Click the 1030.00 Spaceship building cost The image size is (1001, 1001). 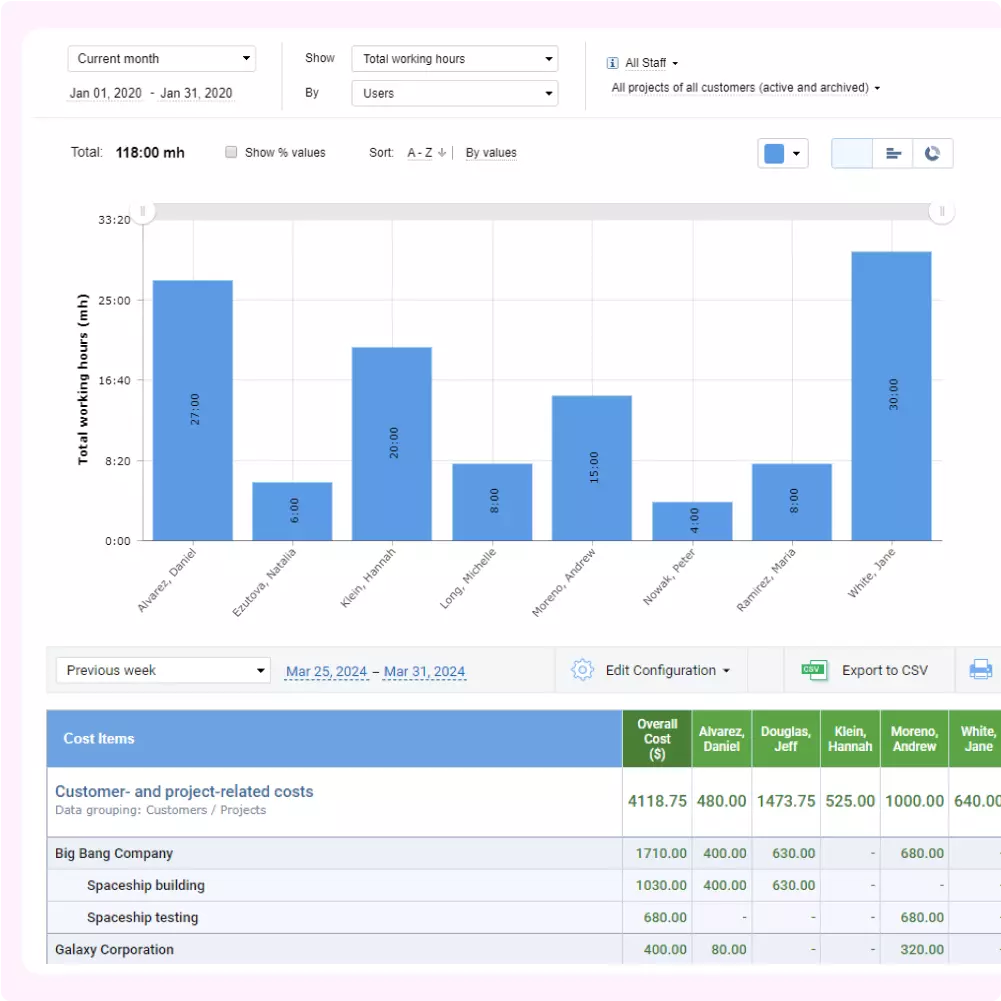(661, 885)
